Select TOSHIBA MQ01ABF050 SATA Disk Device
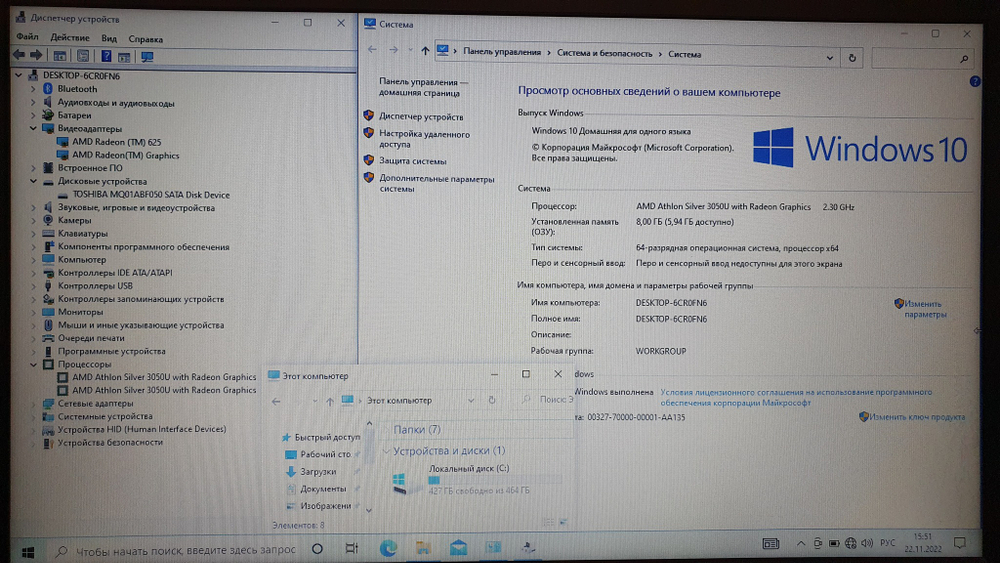The width and height of the screenshot is (1000, 563). coord(151,194)
